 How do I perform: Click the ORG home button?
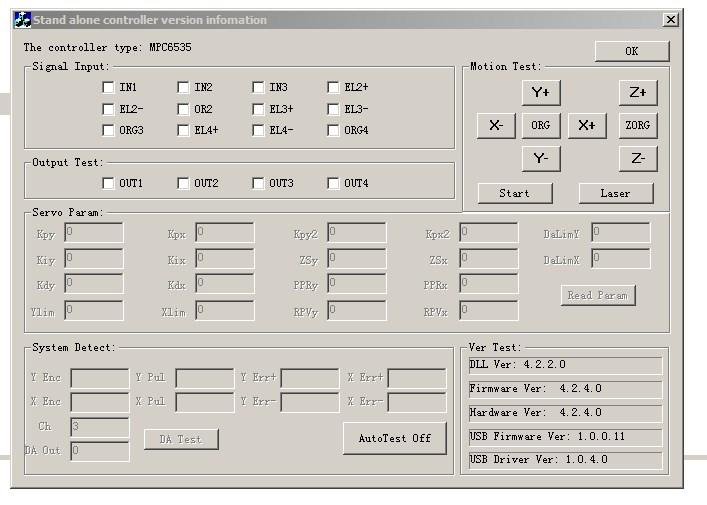tap(540, 125)
